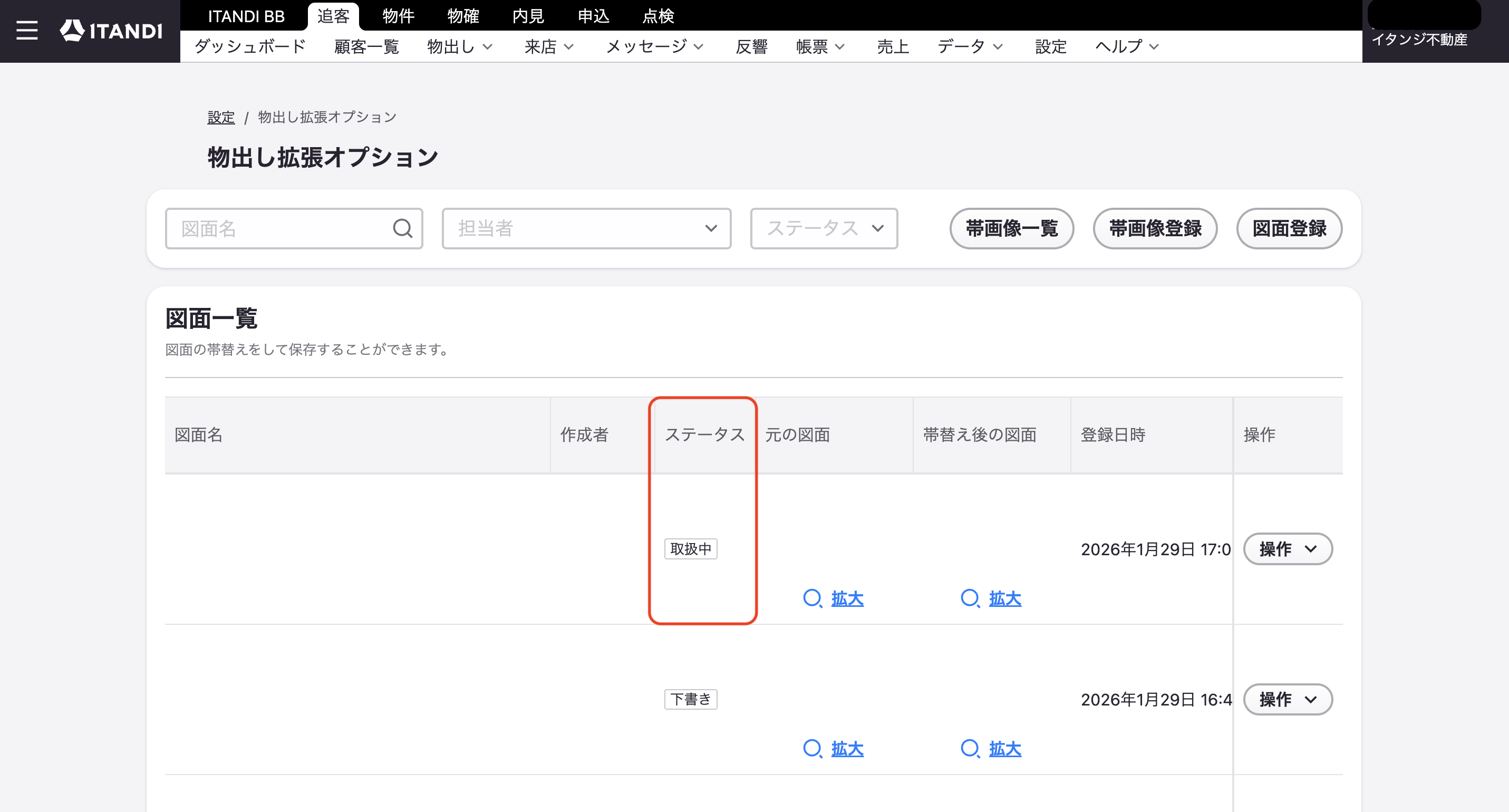Click the ステータス column header
Image resolution: width=1509 pixels, height=812 pixels.
tap(705, 434)
